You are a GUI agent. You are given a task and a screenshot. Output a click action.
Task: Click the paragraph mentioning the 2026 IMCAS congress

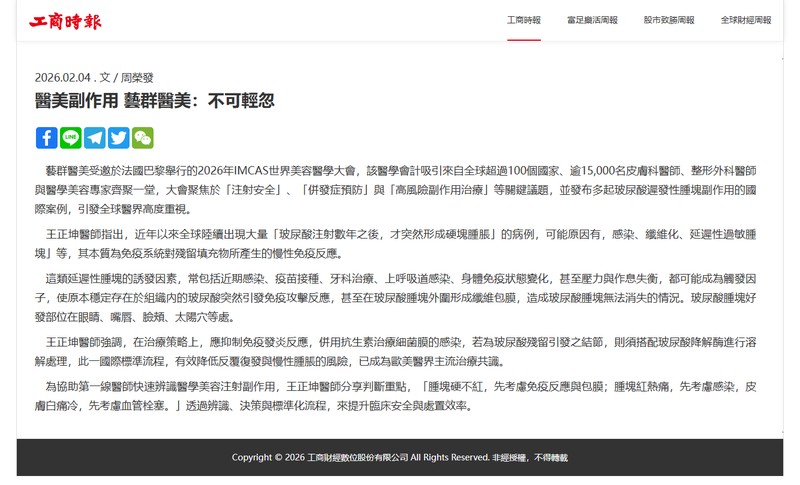tap(400, 188)
